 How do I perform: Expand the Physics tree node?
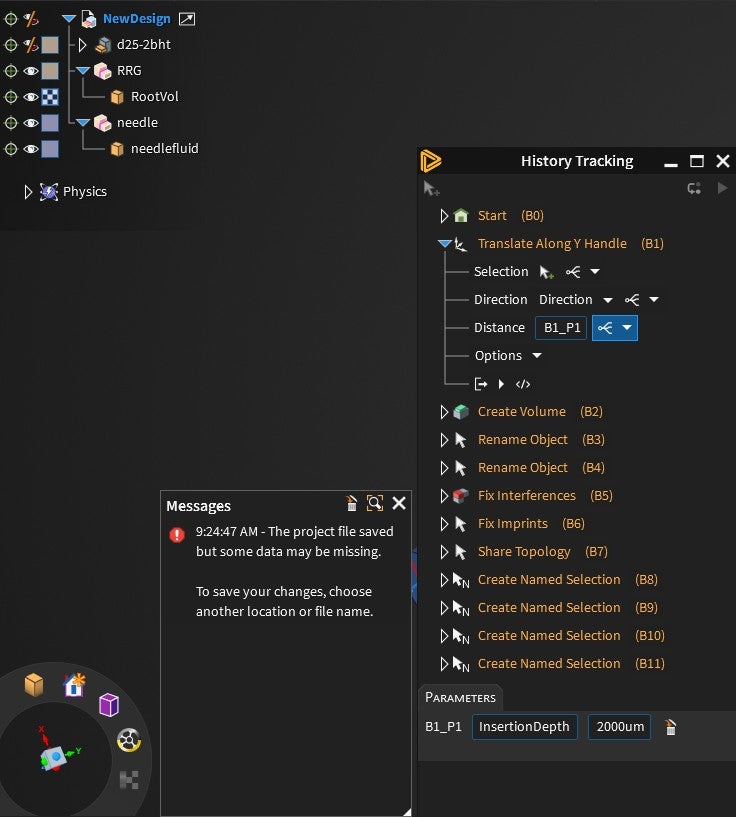point(28,192)
